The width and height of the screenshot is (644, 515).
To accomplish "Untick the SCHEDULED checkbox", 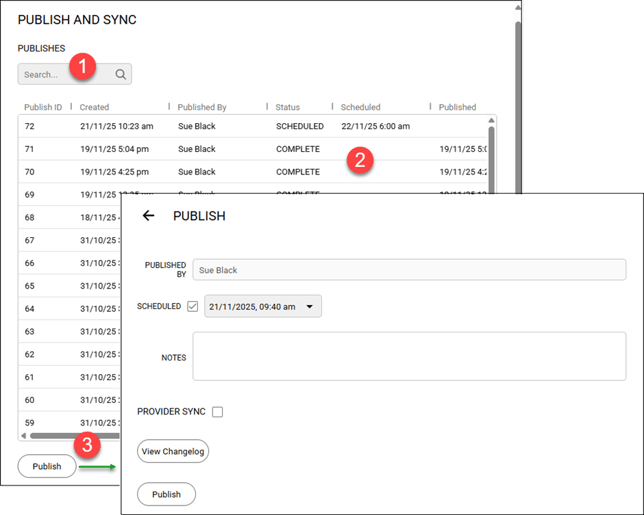I will [x=193, y=306].
